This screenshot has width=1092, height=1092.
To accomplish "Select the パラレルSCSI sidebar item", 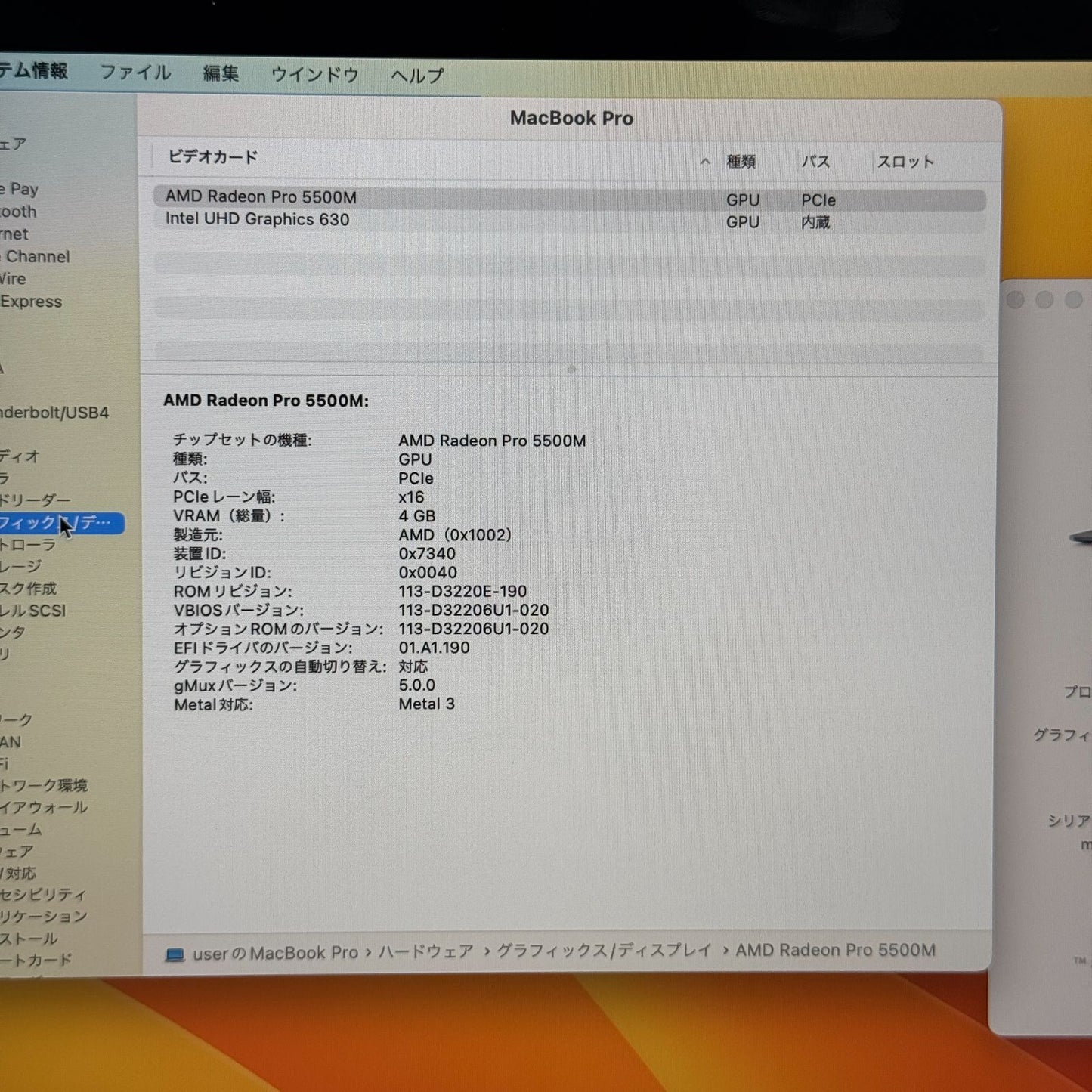I will pyautogui.click(x=33, y=611).
